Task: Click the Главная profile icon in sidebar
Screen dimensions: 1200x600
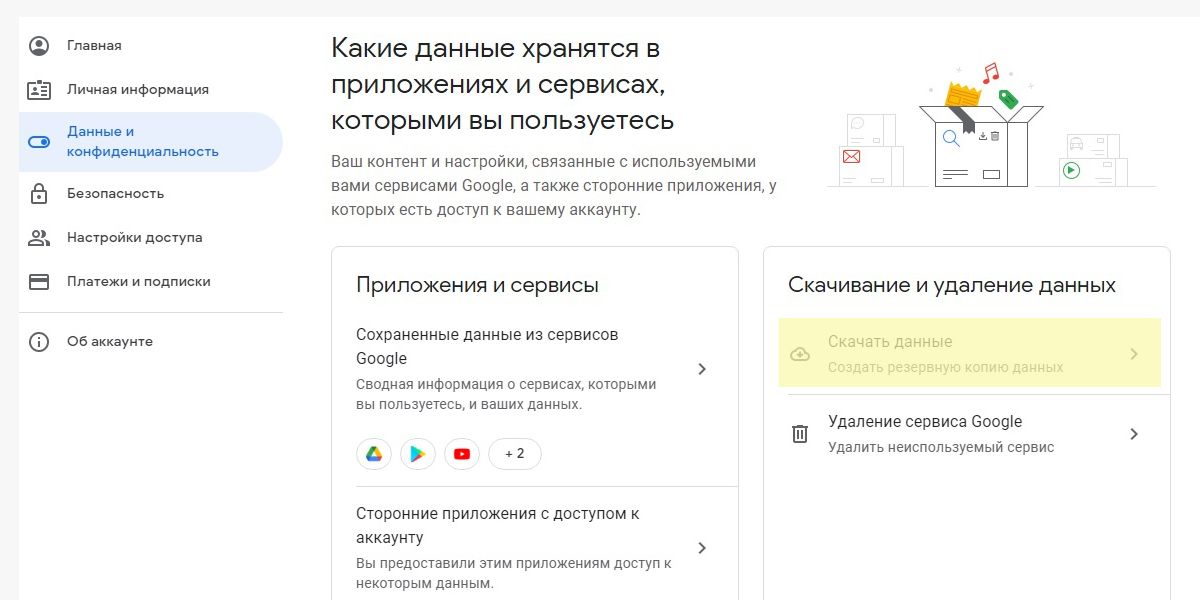Action: click(39, 46)
